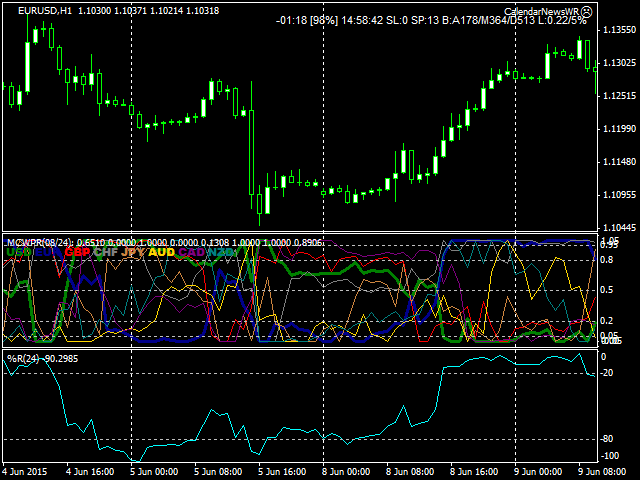Click the 8 Jun 08:00 time axis label
640x480 pixels.
[410, 472]
